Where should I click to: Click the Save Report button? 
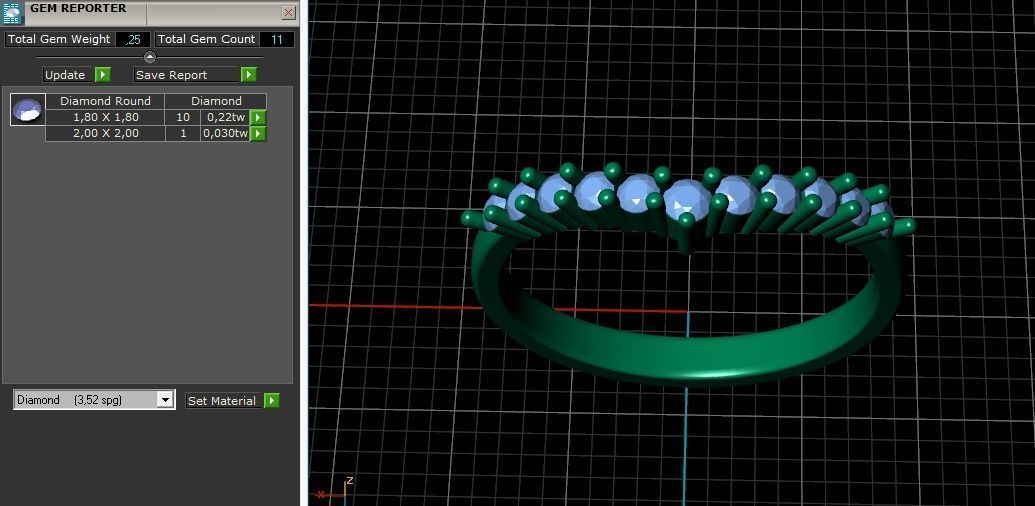point(185,75)
